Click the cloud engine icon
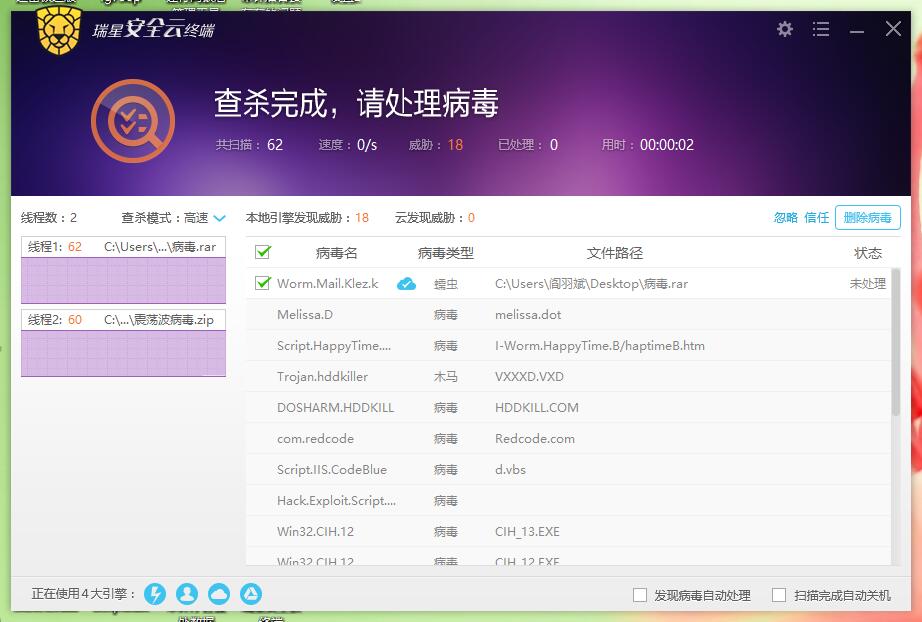This screenshot has height=622, width=922. pyautogui.click(x=219, y=594)
